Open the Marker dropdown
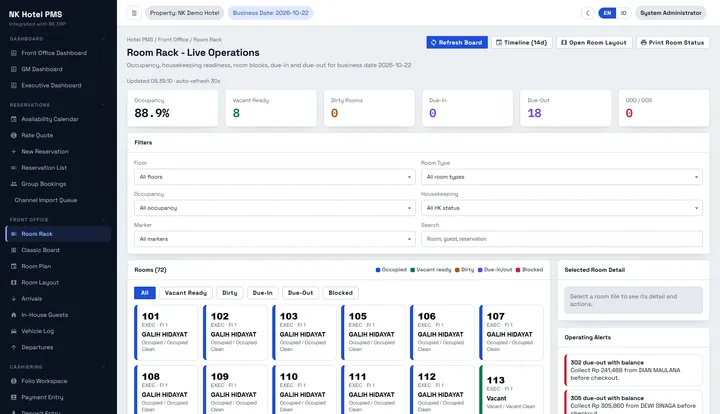The height and width of the screenshot is (414, 720). click(x=275, y=239)
